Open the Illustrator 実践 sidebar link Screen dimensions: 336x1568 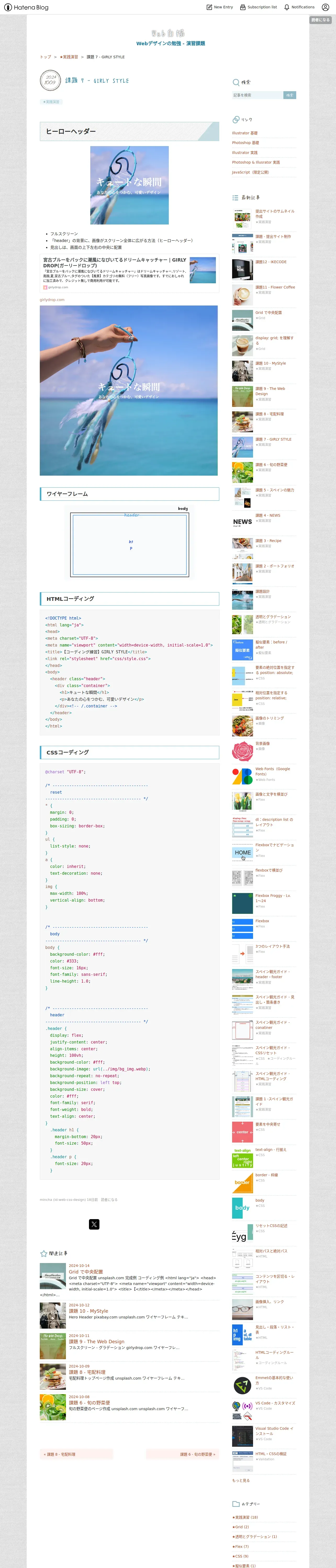(x=244, y=153)
